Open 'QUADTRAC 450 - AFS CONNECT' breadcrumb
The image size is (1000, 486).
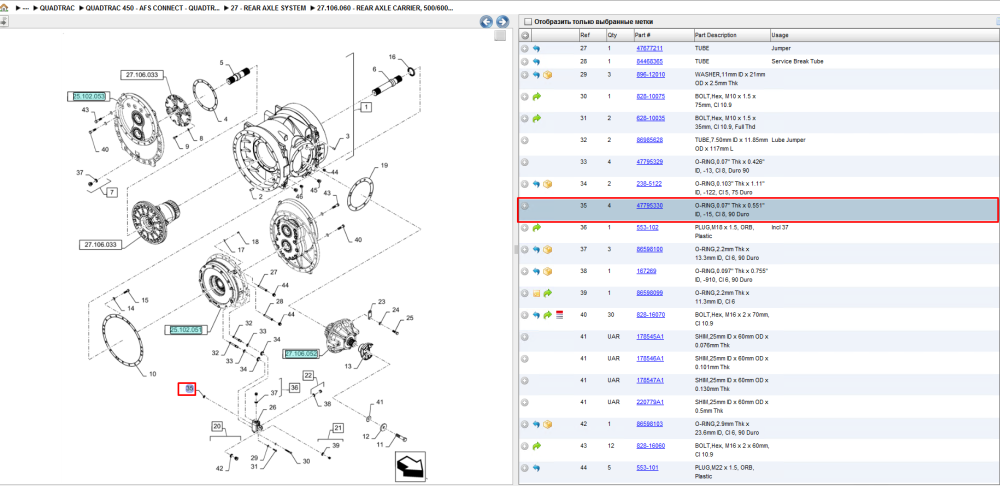coord(153,8)
